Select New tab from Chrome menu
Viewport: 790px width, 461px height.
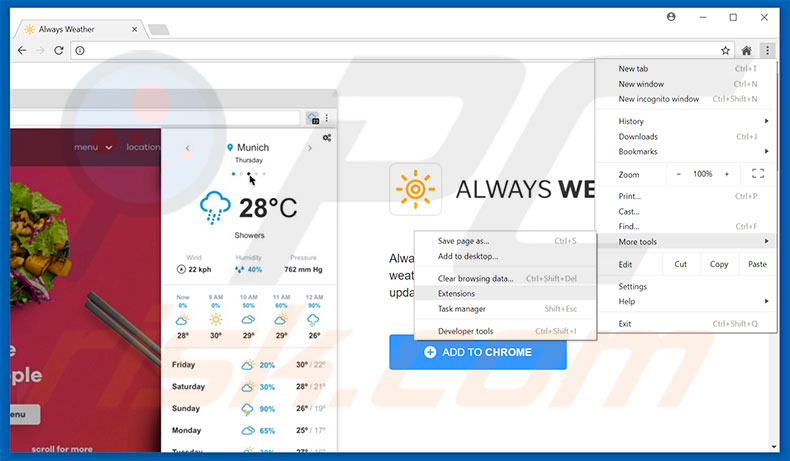687,69
